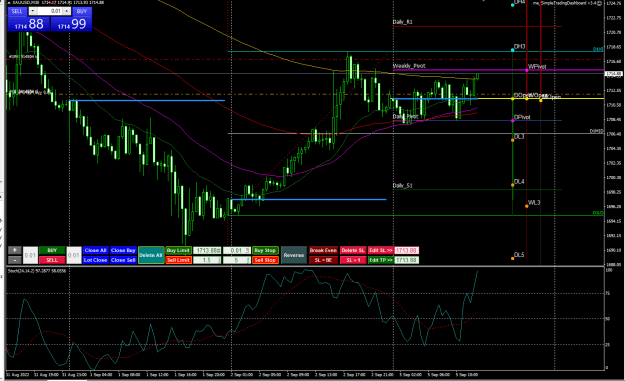625x381 pixels.
Task: Collapse the one-click panel arrow beside XAUUSD
Action: [x=9, y=2]
